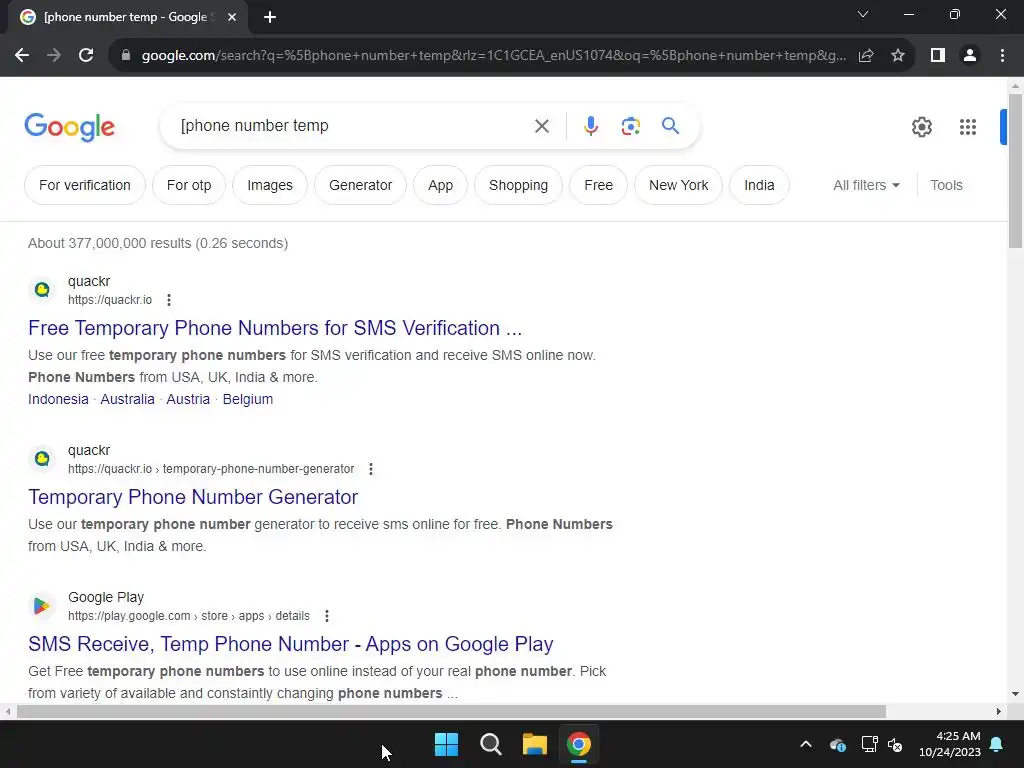The image size is (1024, 768).
Task: Click the OneDrive cloud tray icon
Action: point(838,744)
